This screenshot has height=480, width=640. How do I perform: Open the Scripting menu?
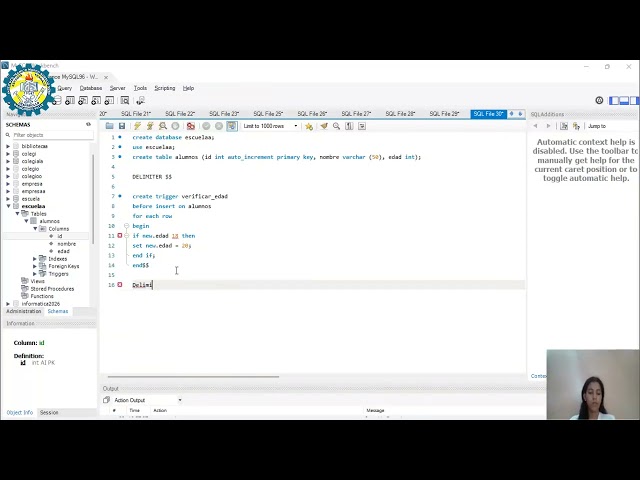164,88
